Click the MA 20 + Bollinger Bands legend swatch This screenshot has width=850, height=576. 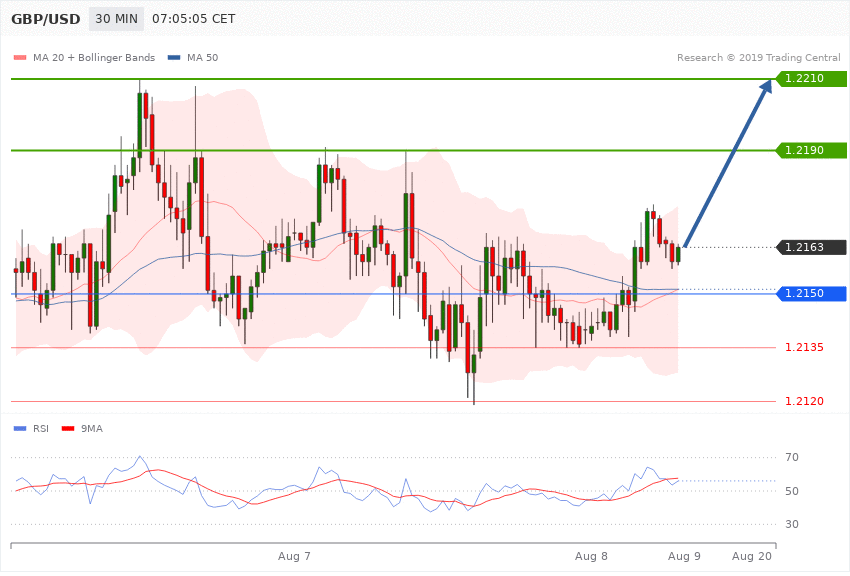[20, 57]
